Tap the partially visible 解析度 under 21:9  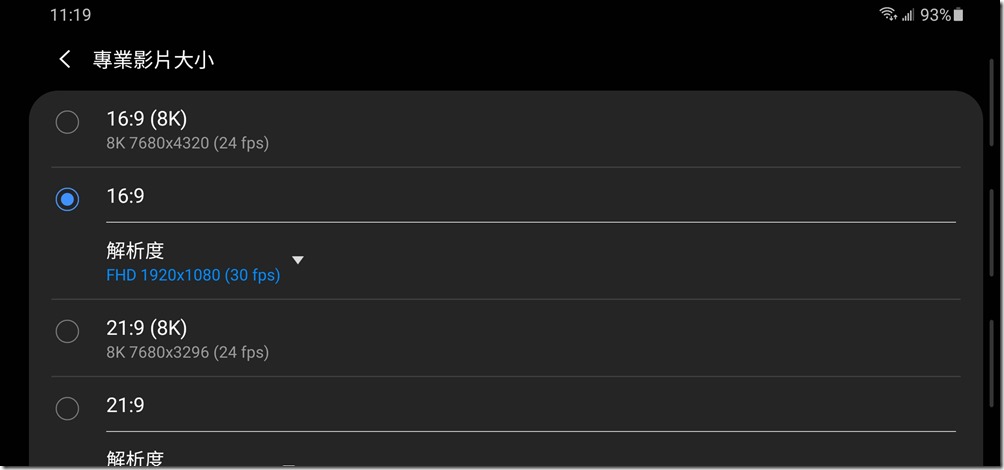pyautogui.click(x=135, y=459)
